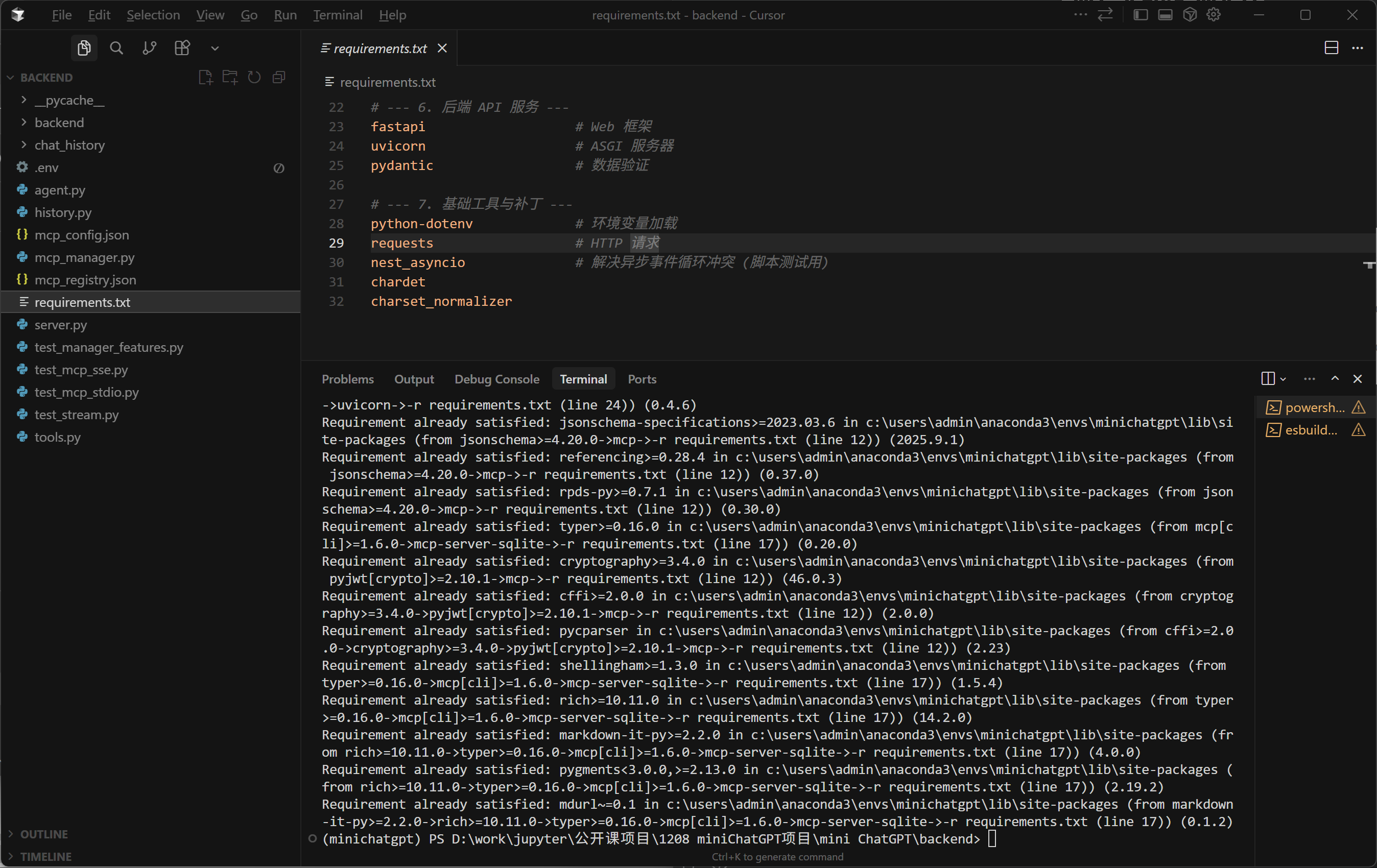
Task: Open the terminal launch profile dropdown
Action: pos(1283,379)
